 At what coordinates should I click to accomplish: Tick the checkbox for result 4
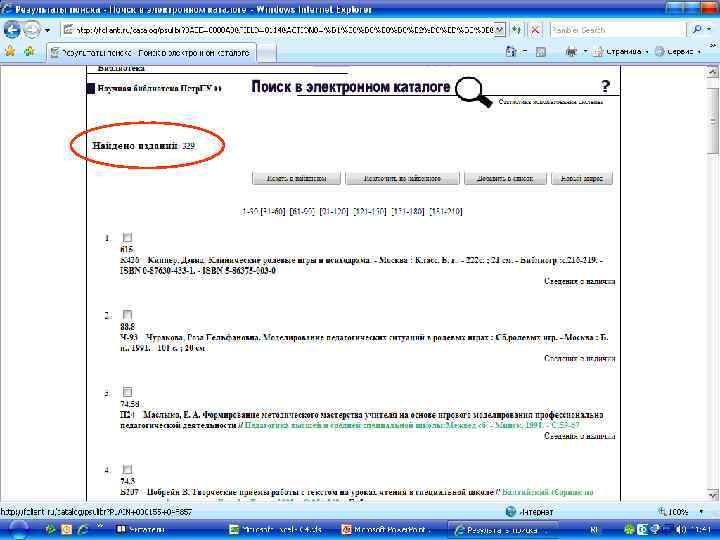pos(127,469)
